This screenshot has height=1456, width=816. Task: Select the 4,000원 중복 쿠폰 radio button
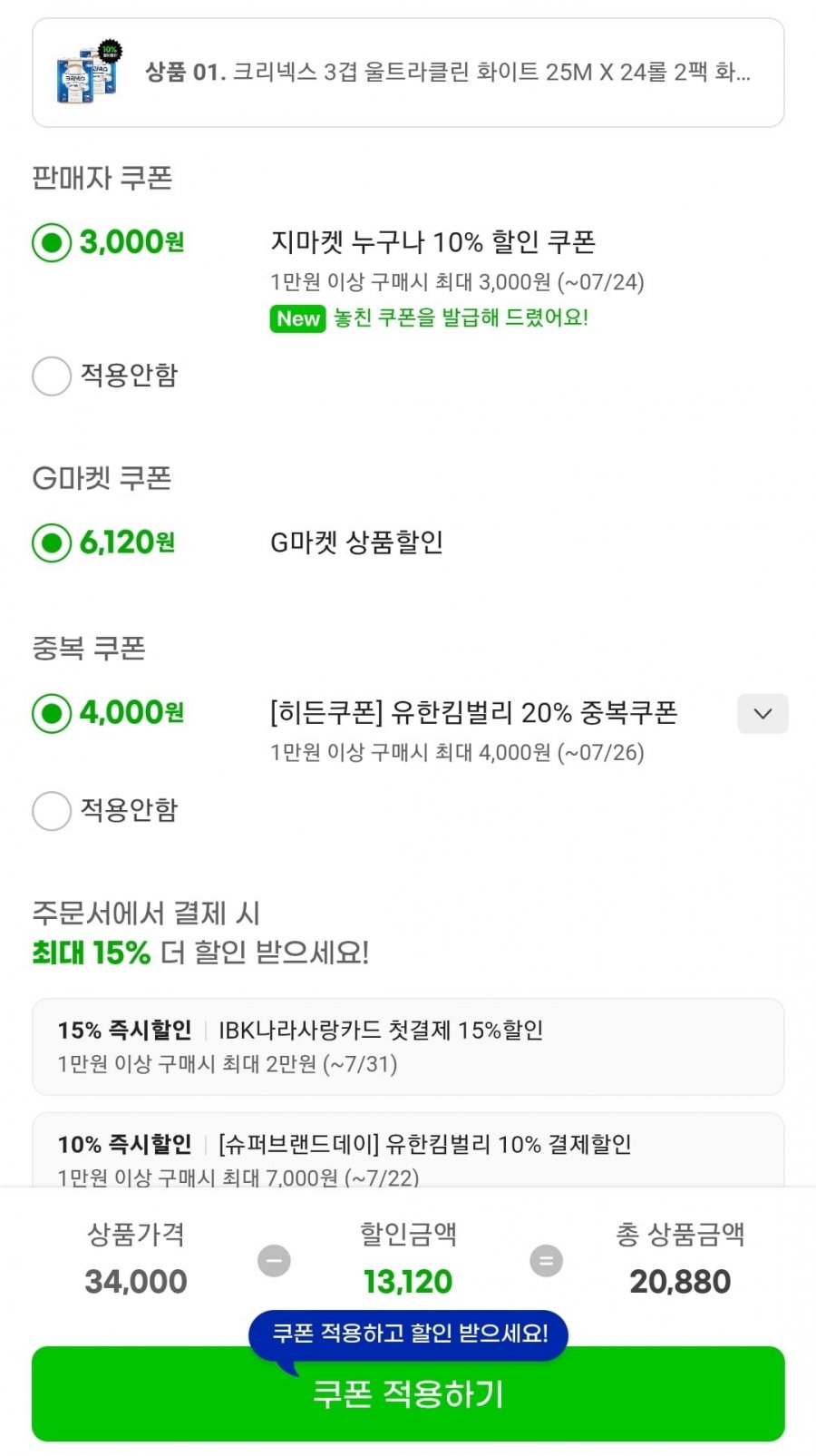tap(52, 713)
